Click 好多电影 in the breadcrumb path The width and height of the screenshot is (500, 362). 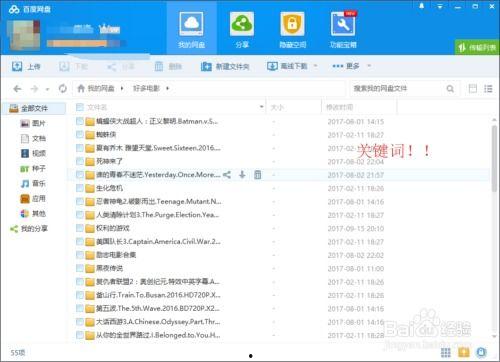tap(146, 88)
